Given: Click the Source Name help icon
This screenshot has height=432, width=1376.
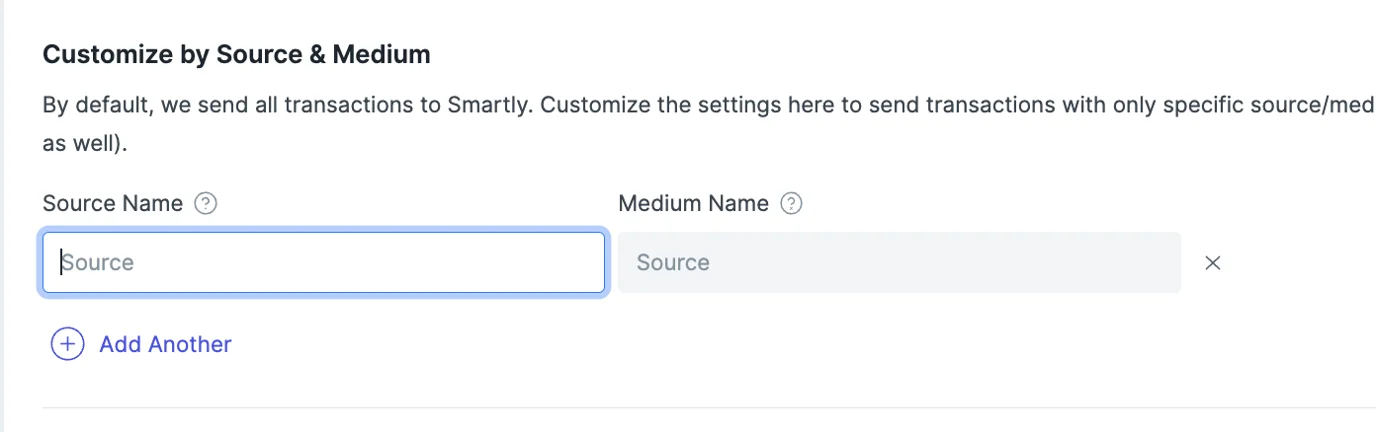Looking at the screenshot, I should (x=205, y=204).
